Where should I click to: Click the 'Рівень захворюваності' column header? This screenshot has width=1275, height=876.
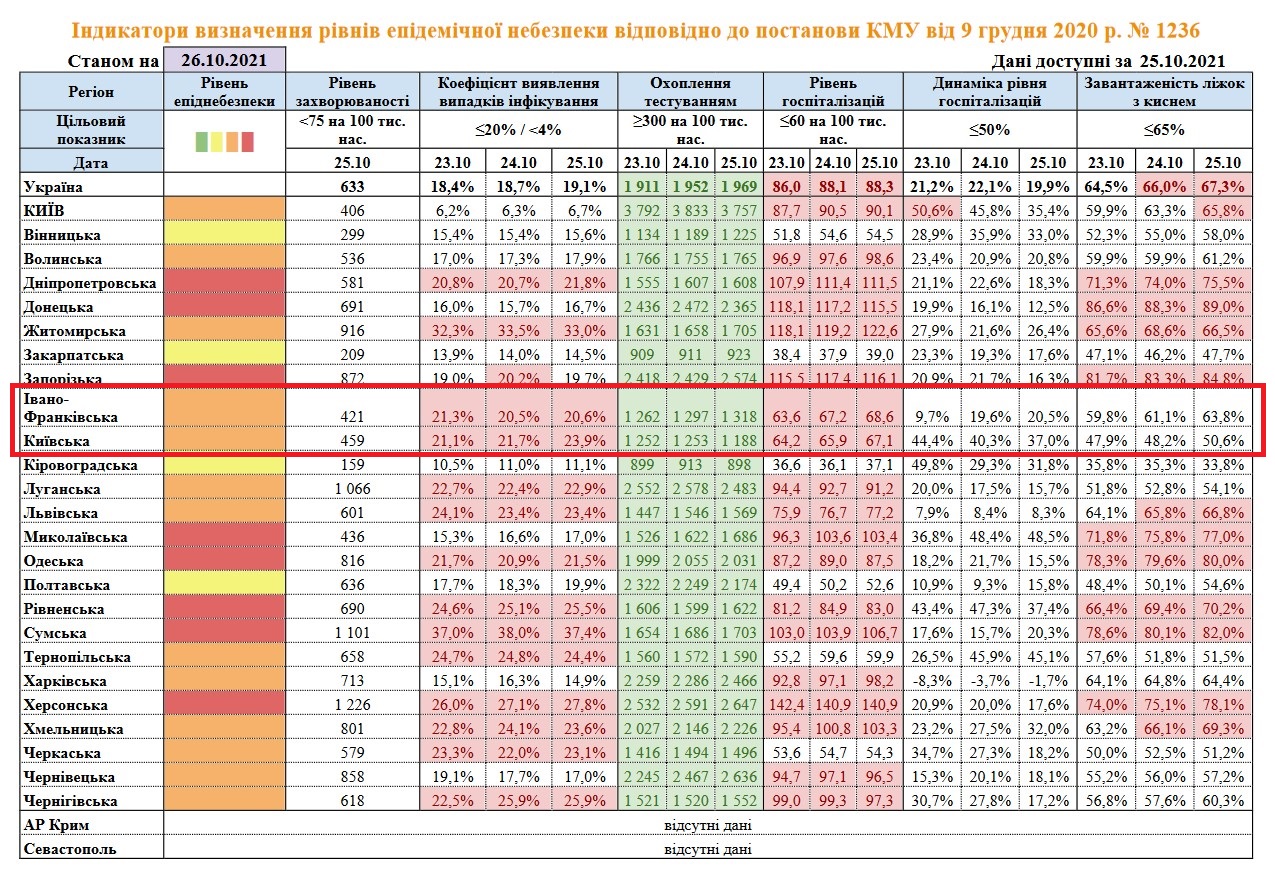pos(353,92)
